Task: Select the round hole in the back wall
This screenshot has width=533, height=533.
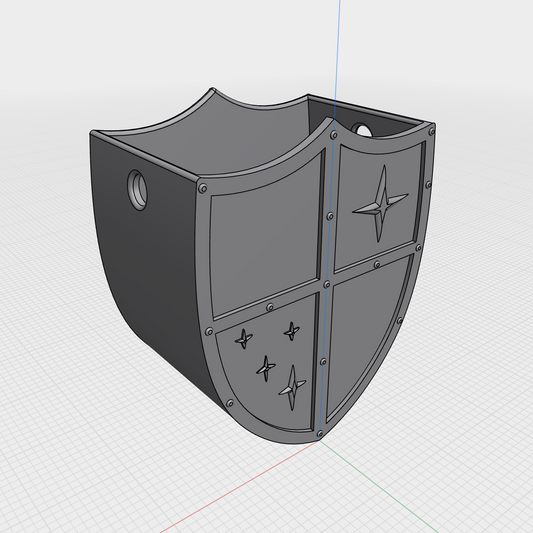Action: [362, 130]
